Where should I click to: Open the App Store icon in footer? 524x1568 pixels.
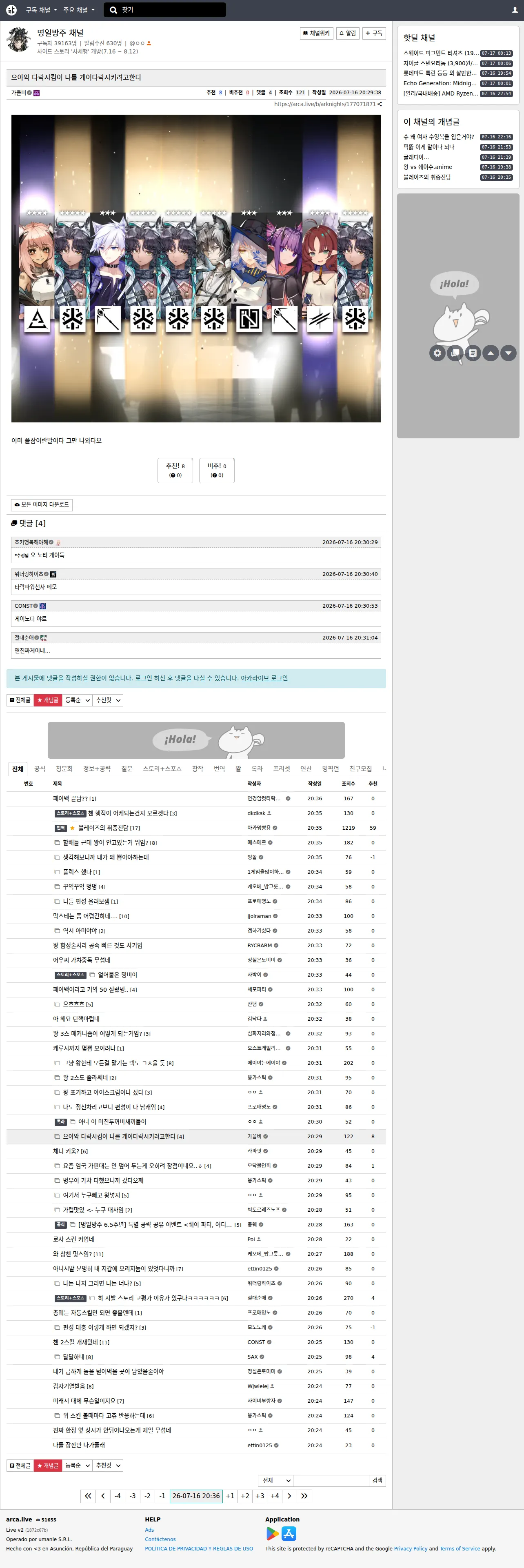(x=289, y=1533)
